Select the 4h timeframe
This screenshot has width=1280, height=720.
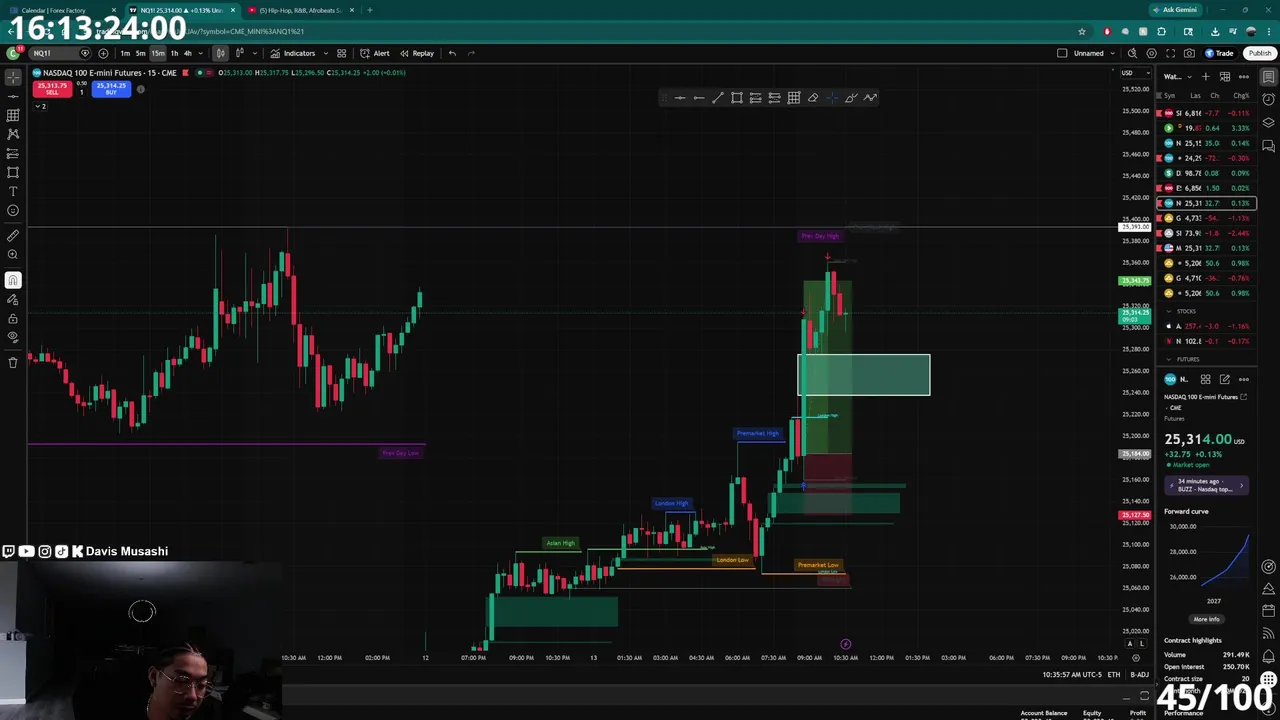(x=187, y=53)
